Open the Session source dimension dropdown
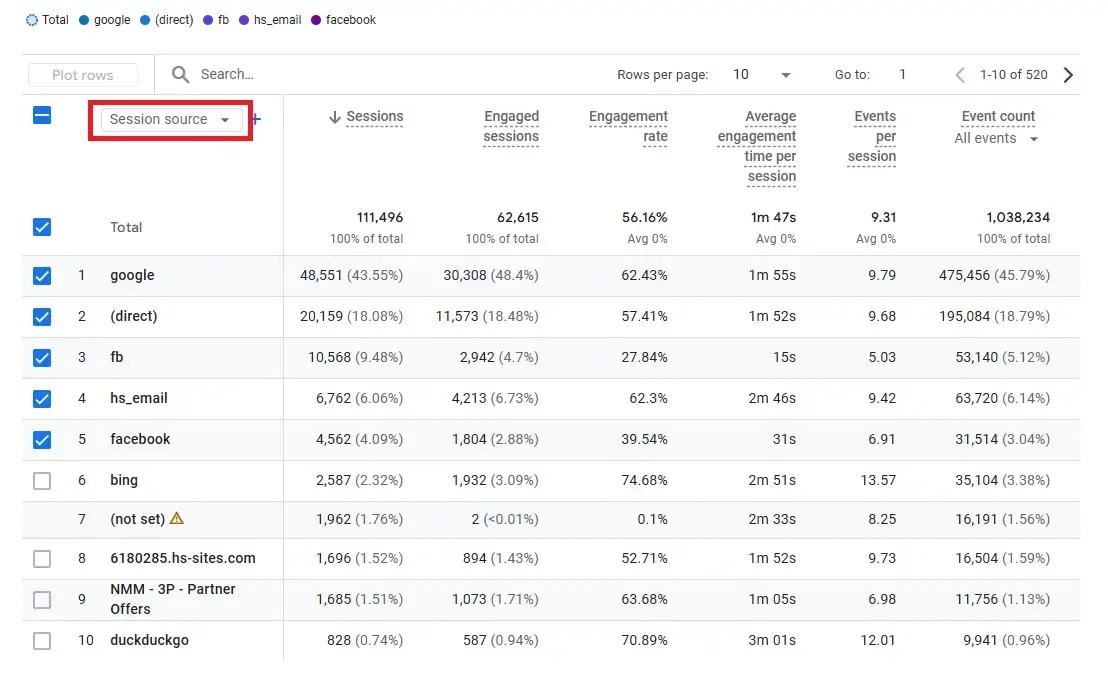 [x=170, y=119]
